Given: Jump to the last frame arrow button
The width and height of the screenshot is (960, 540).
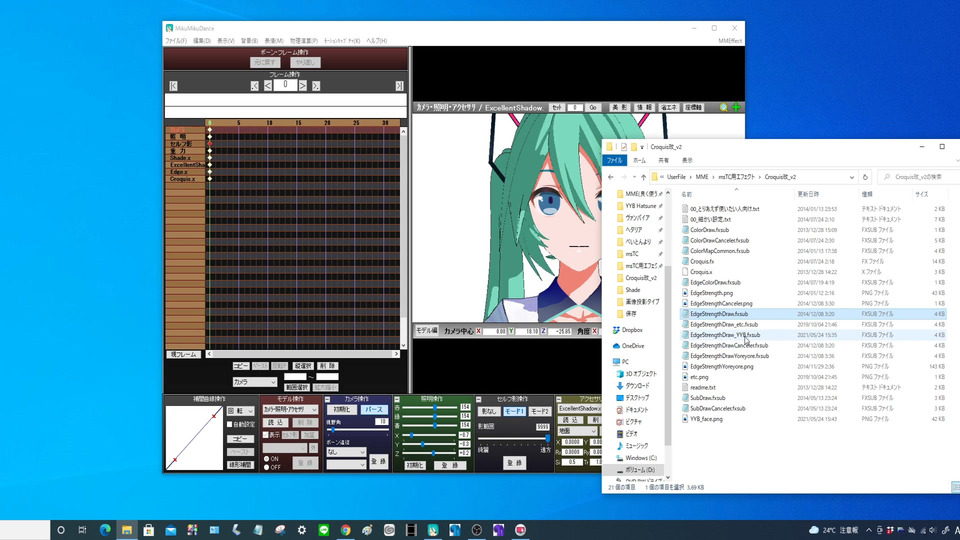Looking at the screenshot, I should pos(400,86).
